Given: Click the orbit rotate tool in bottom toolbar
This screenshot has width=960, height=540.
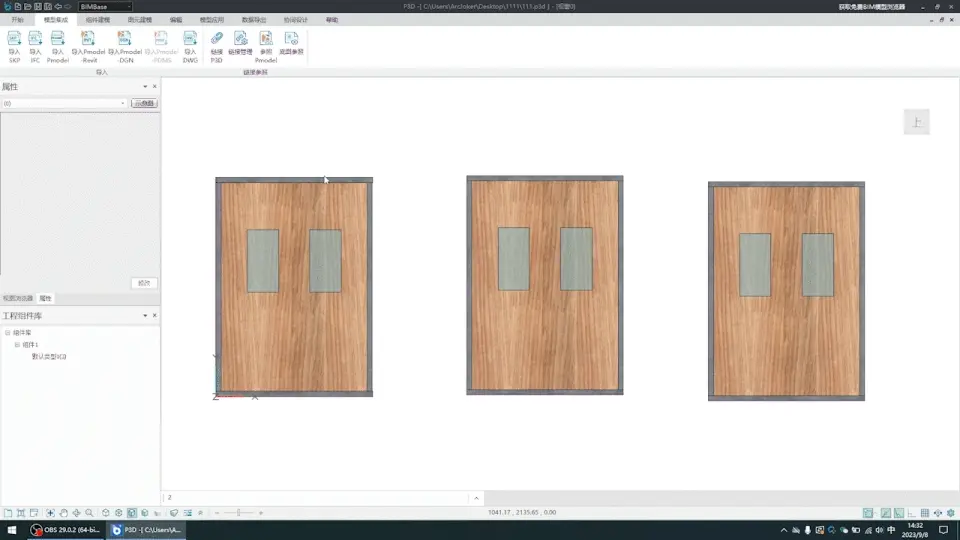Looking at the screenshot, I should tap(77, 513).
